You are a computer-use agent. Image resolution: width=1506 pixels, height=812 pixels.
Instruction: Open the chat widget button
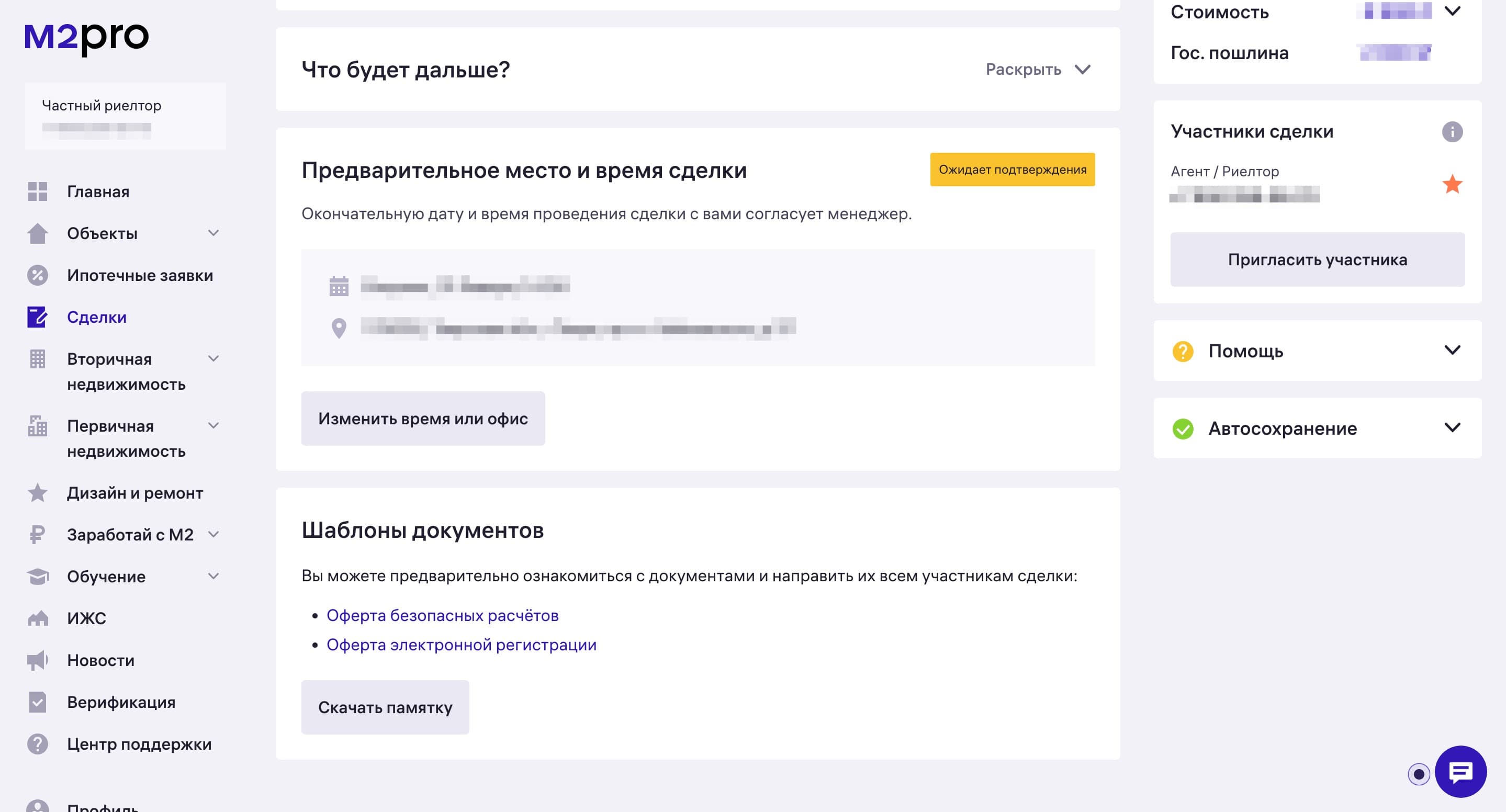click(x=1460, y=772)
